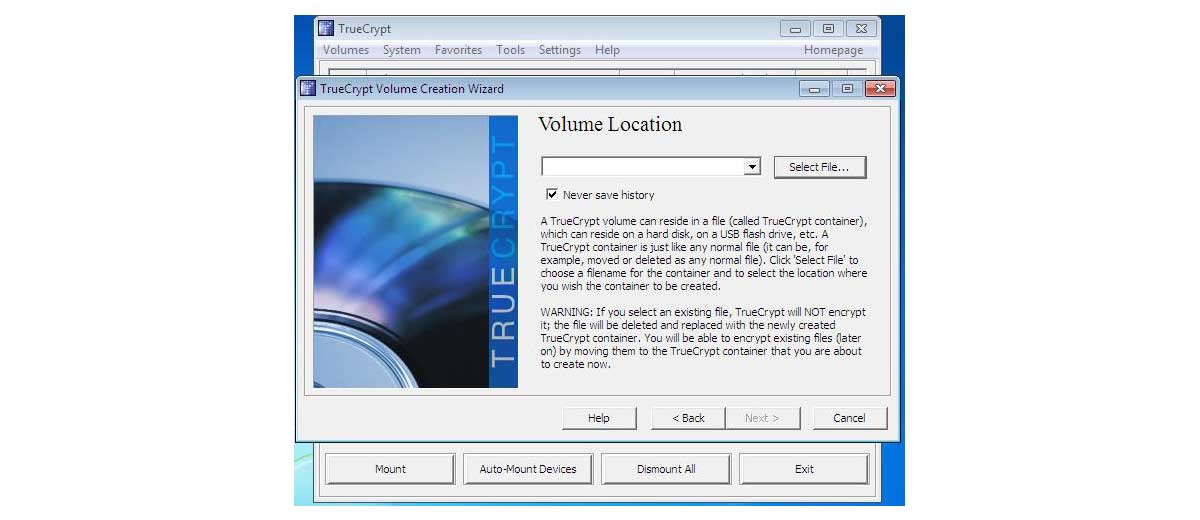Close the Volume Creation Wizard window
Image resolution: width=1200 pixels, height=520 pixels.
[879, 89]
